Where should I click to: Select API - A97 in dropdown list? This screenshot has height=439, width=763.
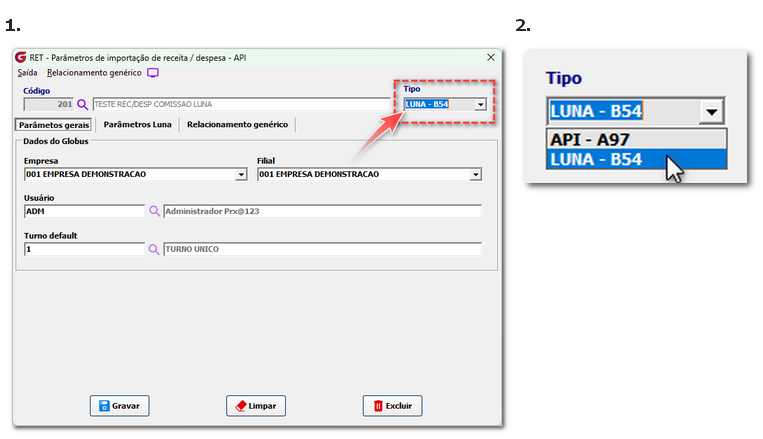pyautogui.click(x=636, y=140)
